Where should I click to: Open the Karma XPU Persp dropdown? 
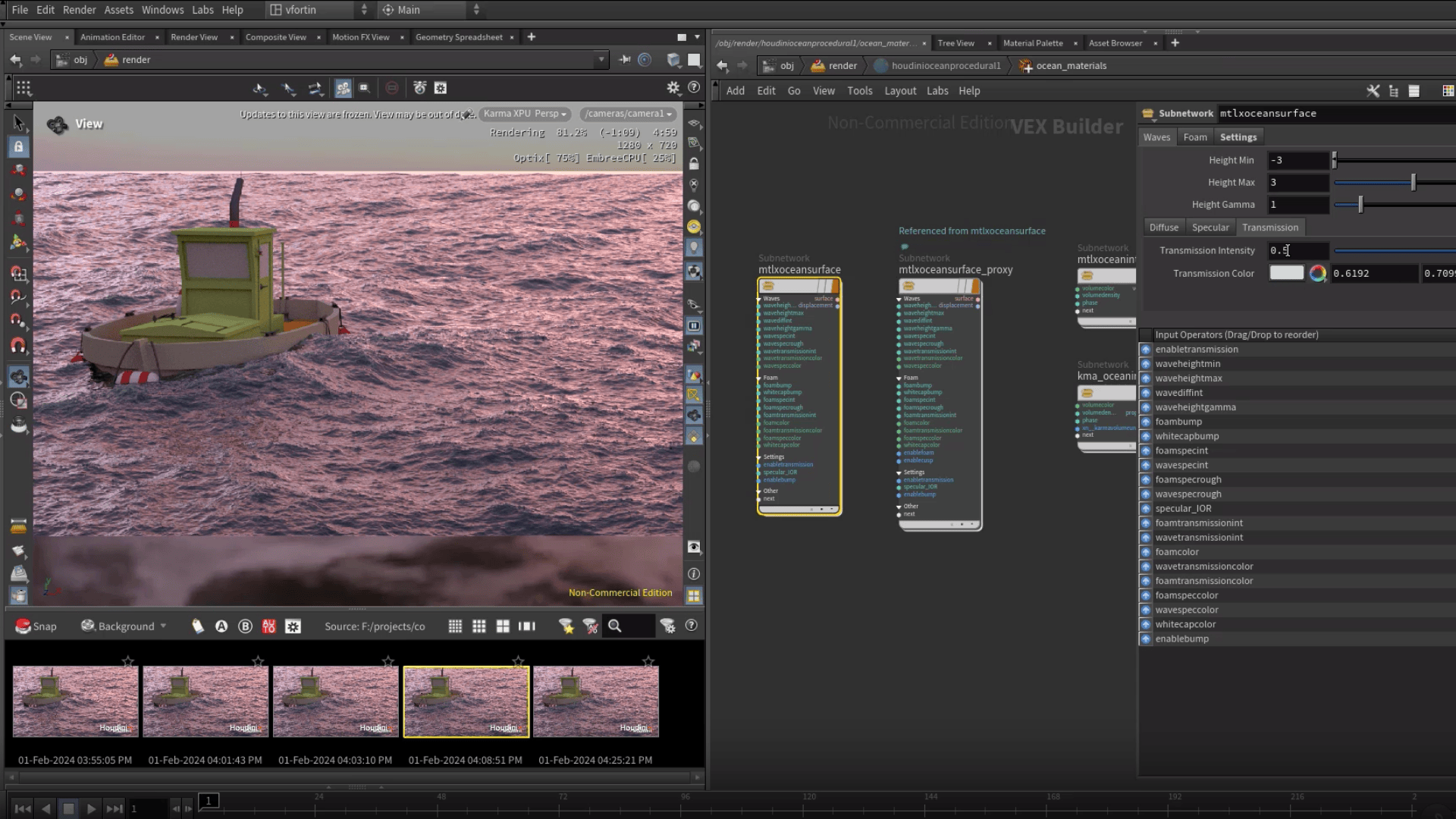click(x=525, y=114)
